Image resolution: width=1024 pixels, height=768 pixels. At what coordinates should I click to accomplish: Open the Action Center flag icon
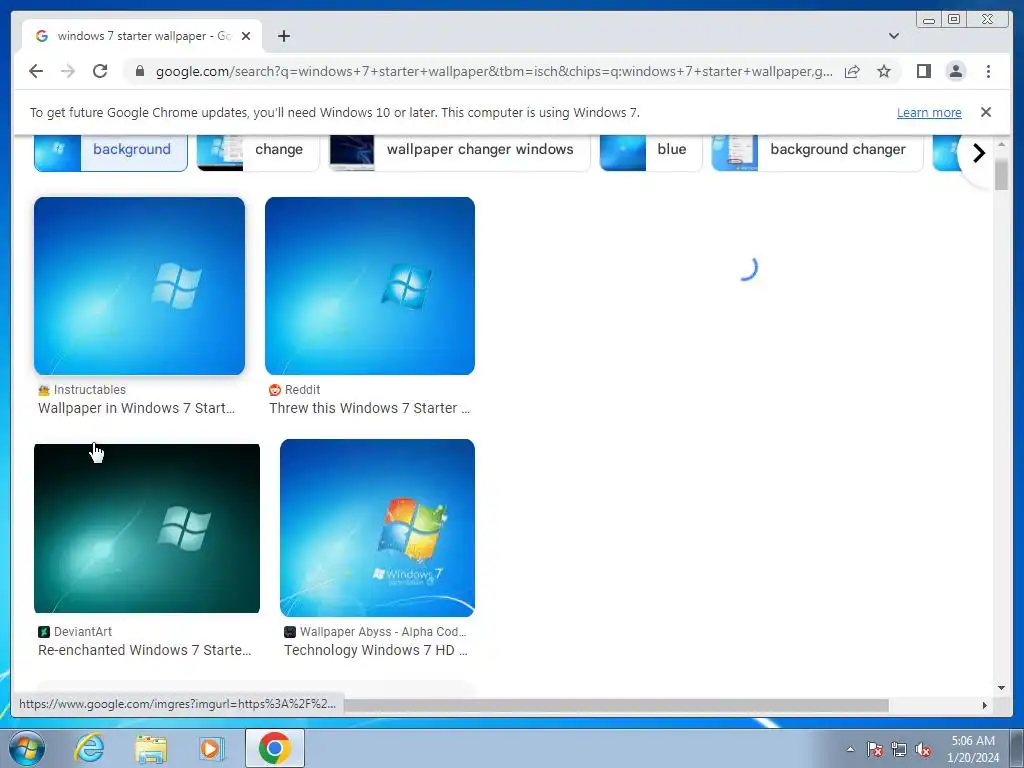pyautogui.click(x=875, y=749)
